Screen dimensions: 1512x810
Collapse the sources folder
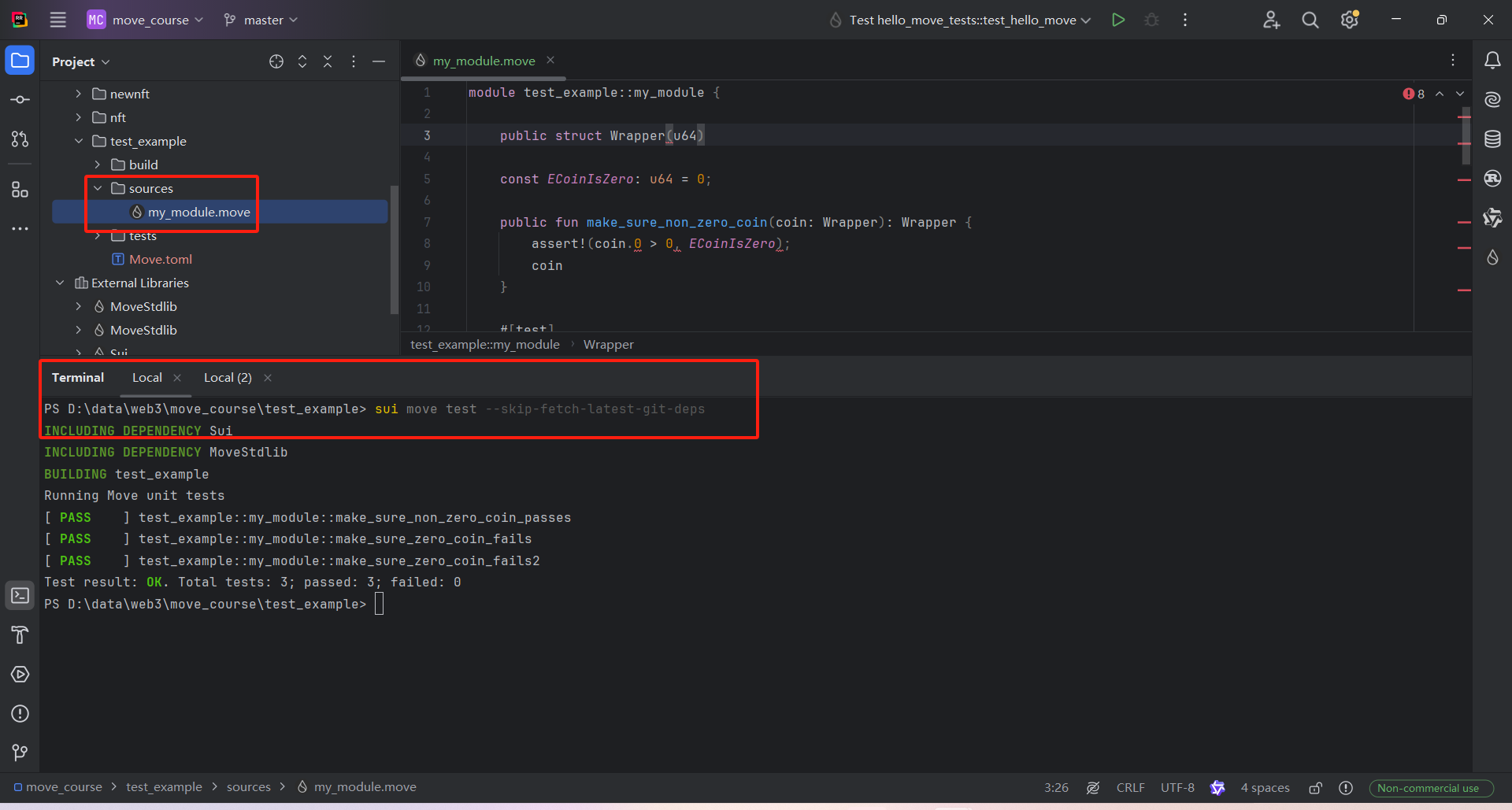pyautogui.click(x=98, y=188)
